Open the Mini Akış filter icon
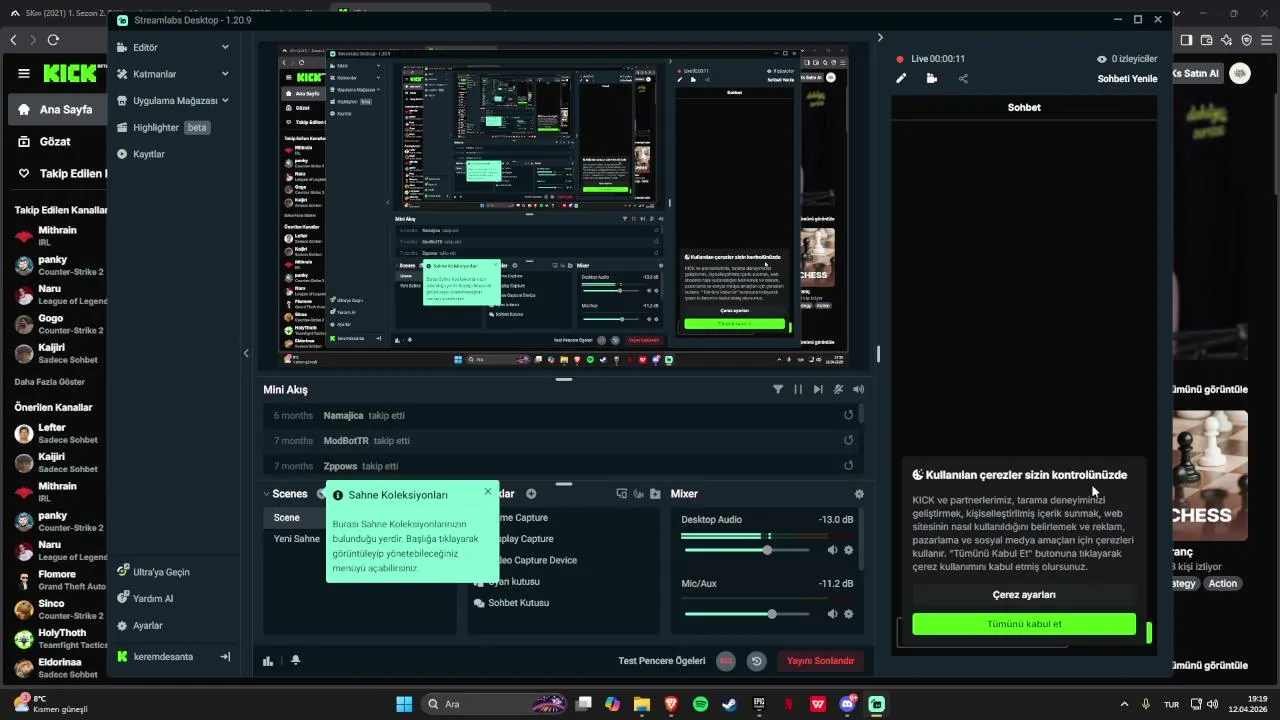 click(778, 389)
